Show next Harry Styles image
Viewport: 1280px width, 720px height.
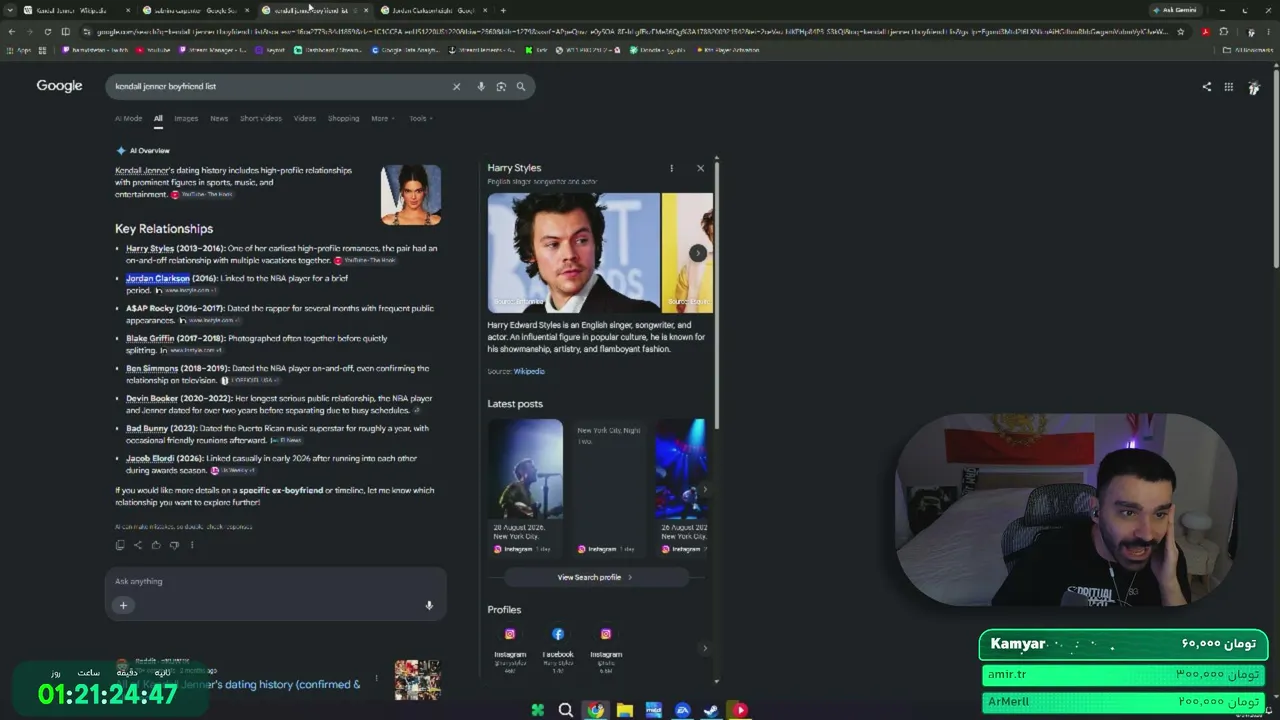pos(698,253)
